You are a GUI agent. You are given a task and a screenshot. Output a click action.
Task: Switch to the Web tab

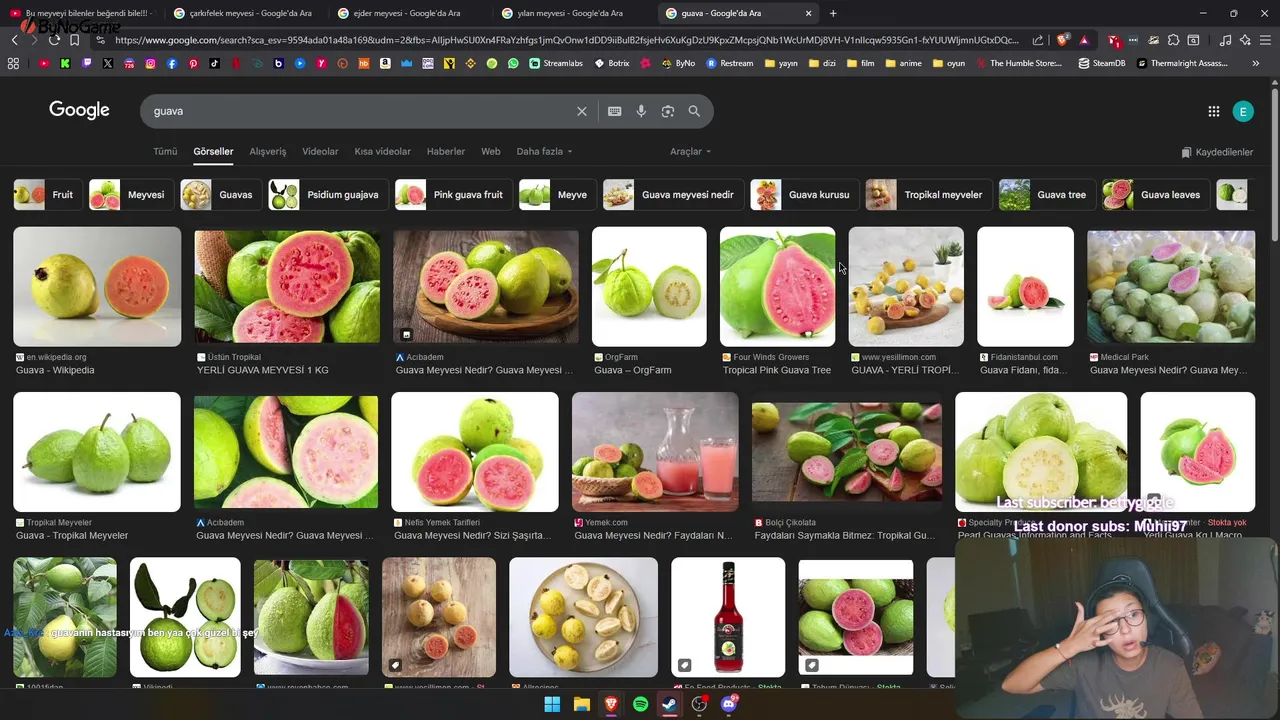click(x=491, y=151)
